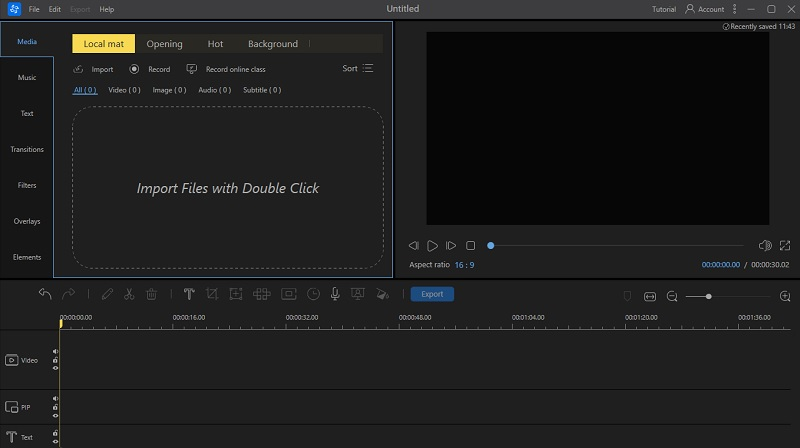Click the application logo icon
This screenshot has height=448, width=800.
coord(14,9)
